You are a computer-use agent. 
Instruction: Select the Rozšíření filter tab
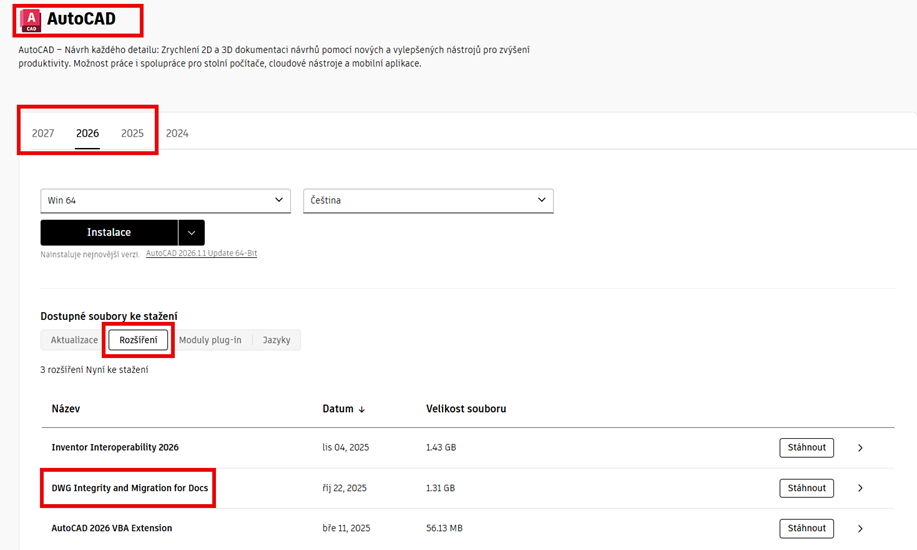[x=138, y=340]
